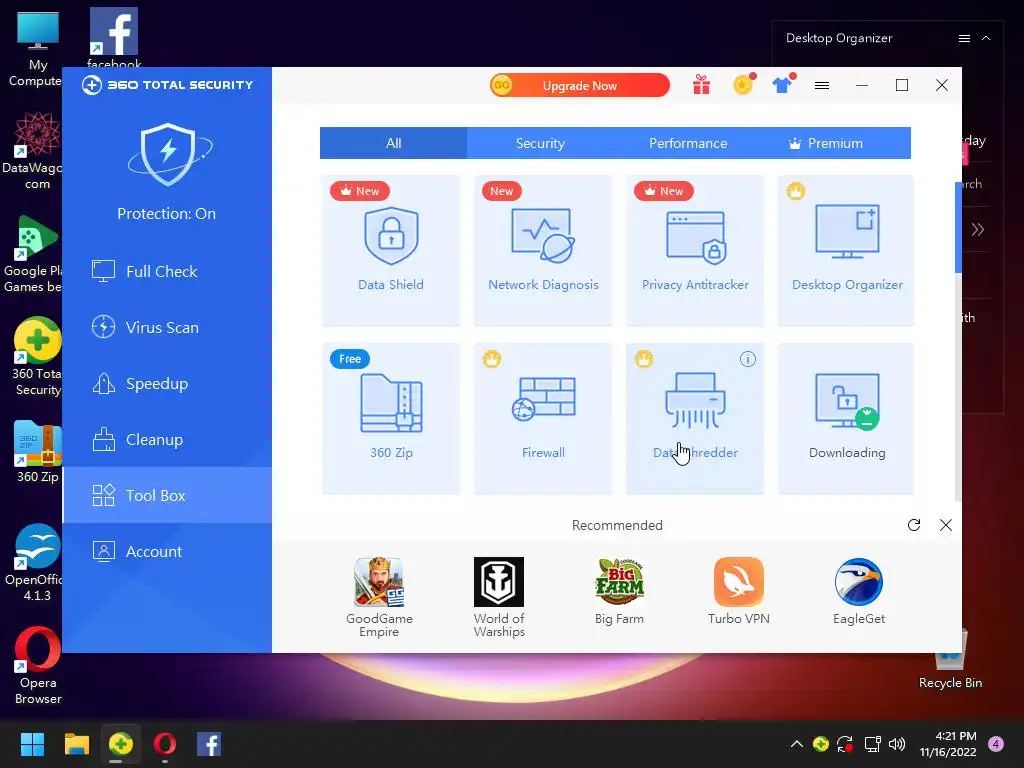Open Speedup from sidebar

point(167,383)
